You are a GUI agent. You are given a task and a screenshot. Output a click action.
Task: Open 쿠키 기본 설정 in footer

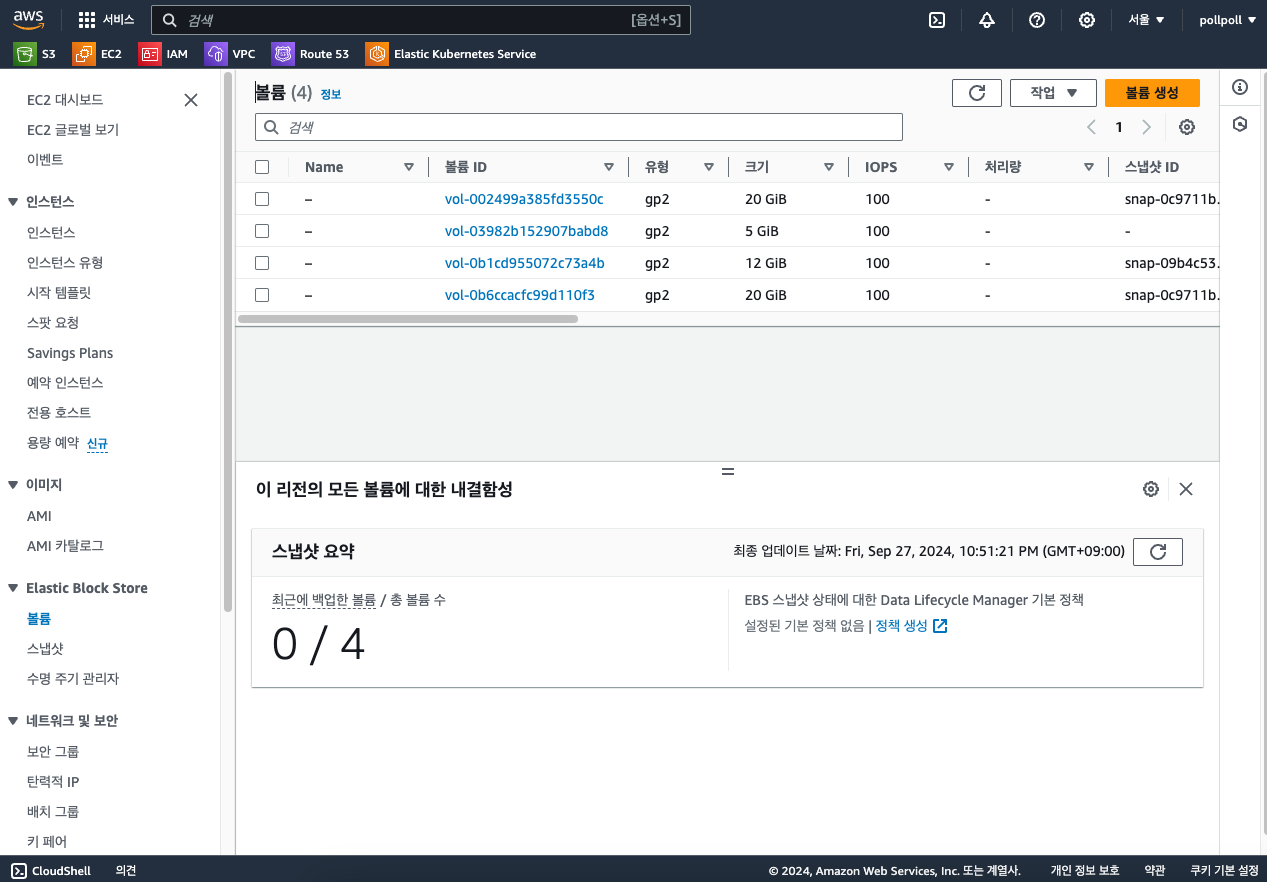click(x=1224, y=870)
